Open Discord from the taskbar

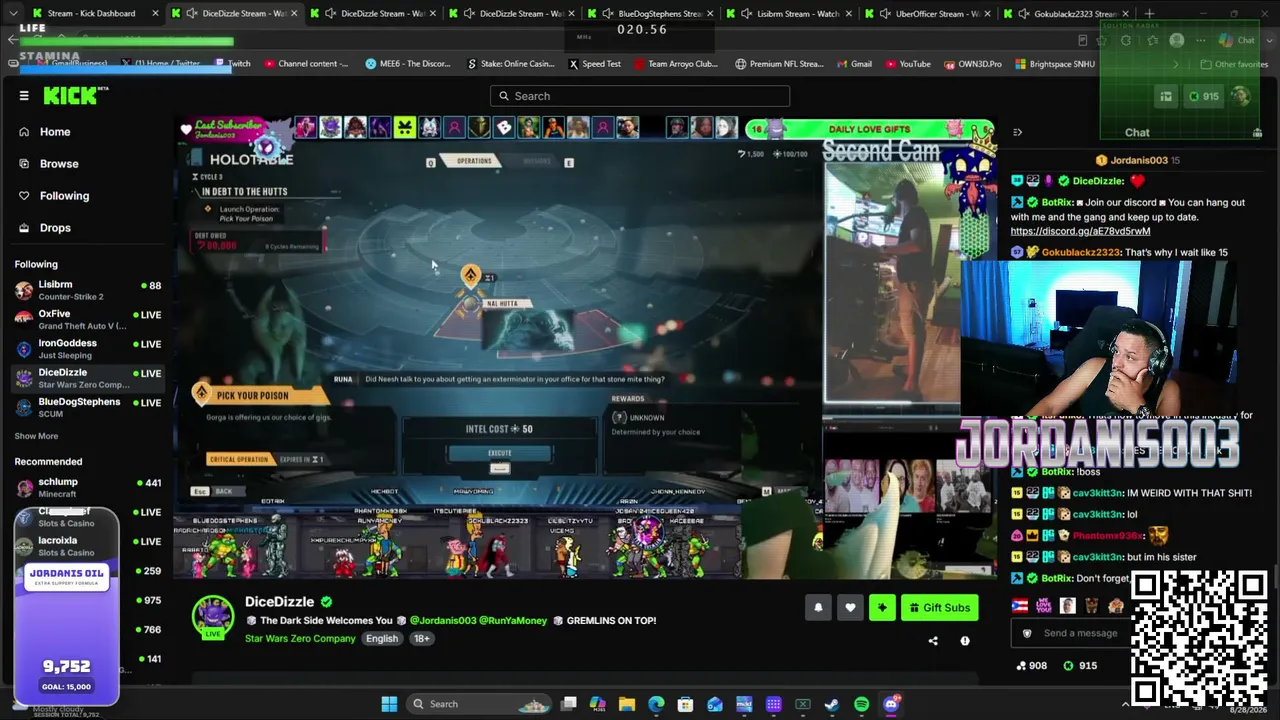pyautogui.click(x=891, y=704)
